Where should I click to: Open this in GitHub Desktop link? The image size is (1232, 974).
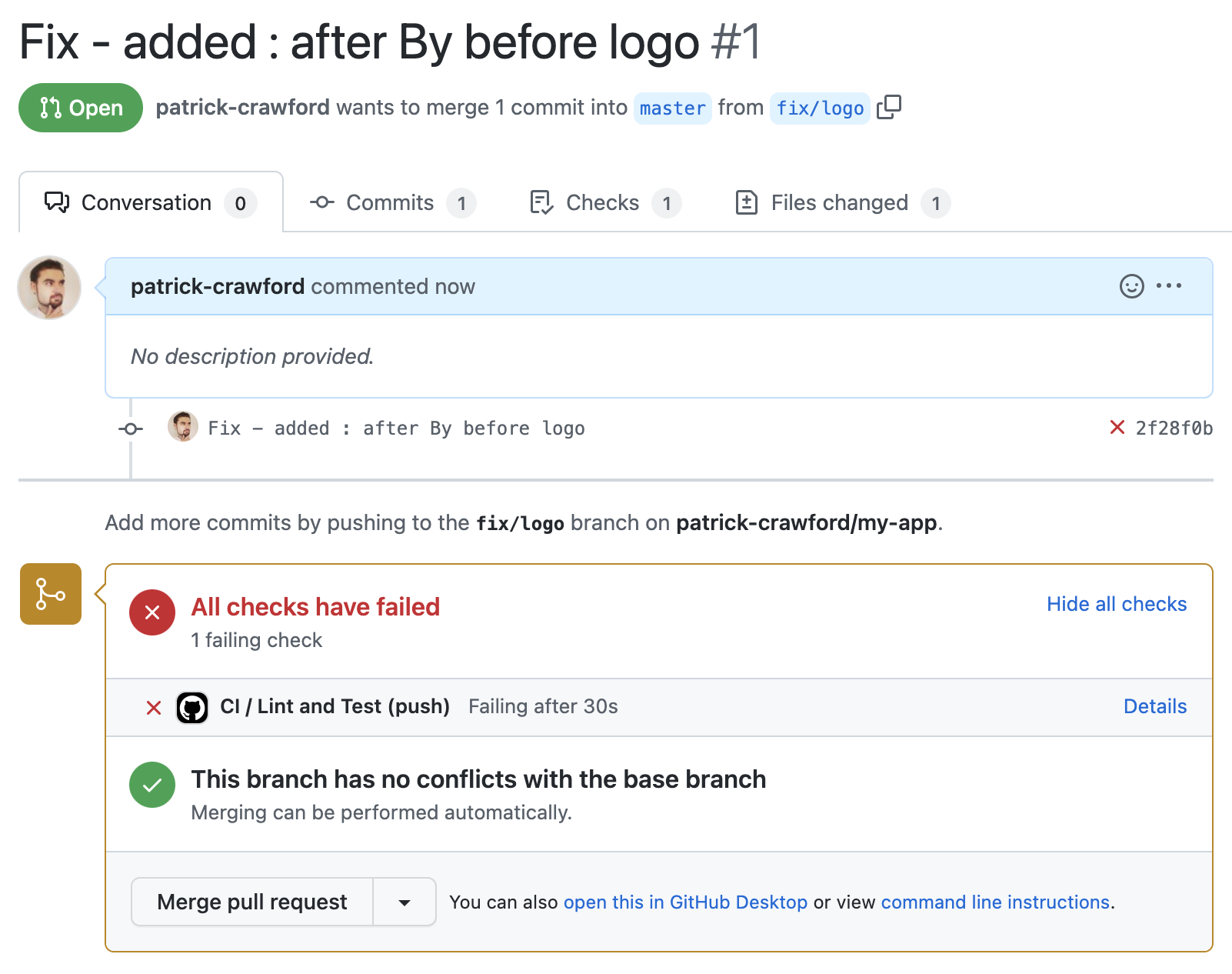coord(685,902)
